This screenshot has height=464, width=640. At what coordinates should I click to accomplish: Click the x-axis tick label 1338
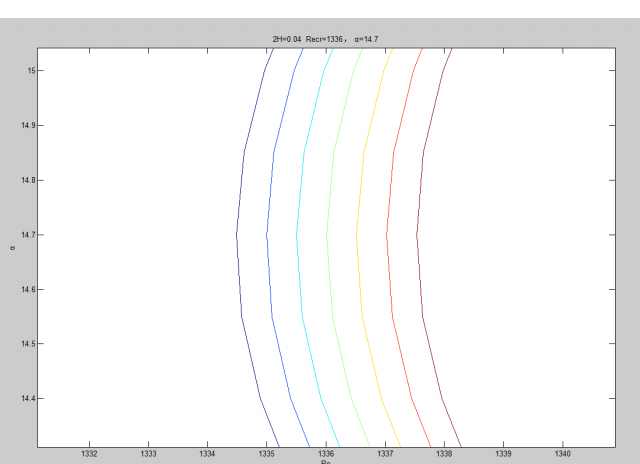click(x=444, y=454)
